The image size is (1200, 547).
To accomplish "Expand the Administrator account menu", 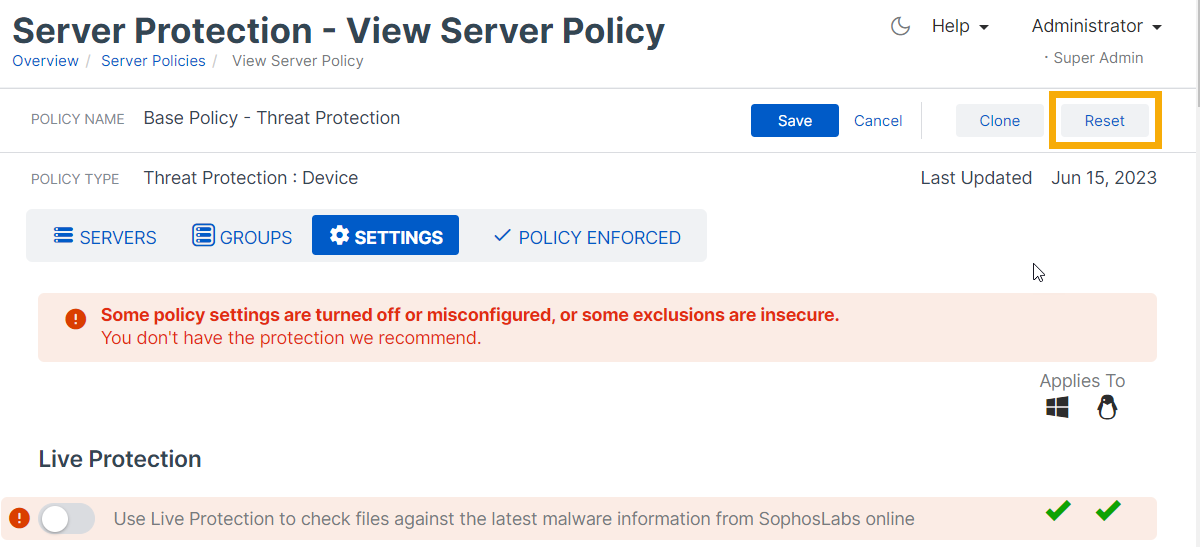I will click(x=1096, y=27).
